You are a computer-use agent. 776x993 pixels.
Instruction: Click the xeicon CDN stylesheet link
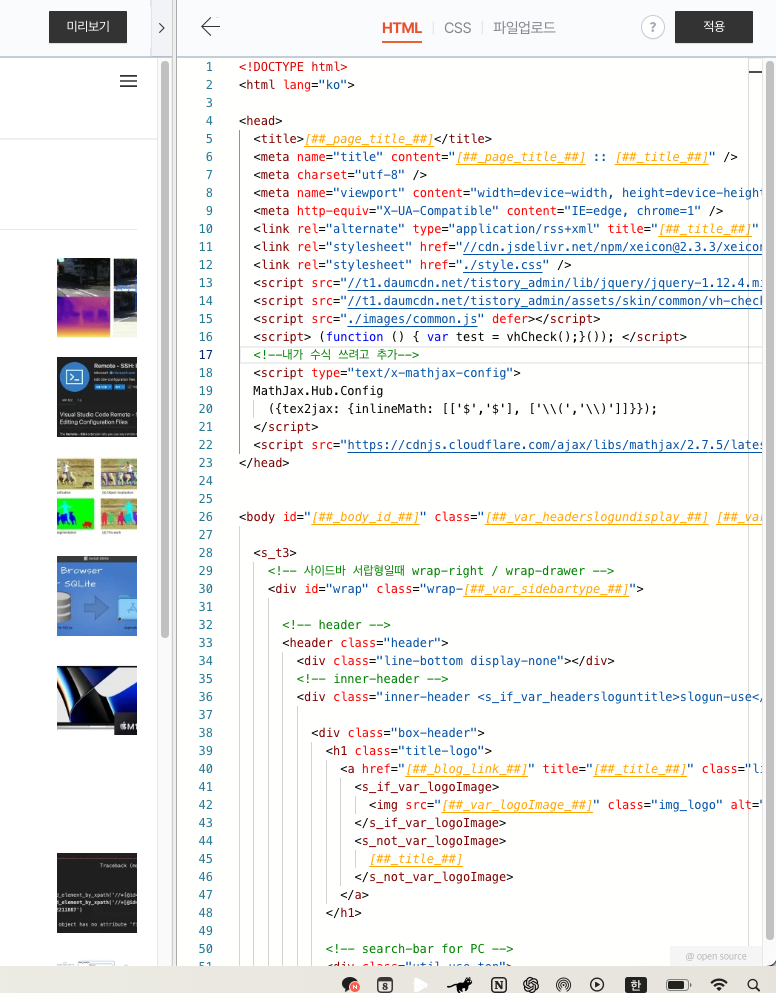[613, 247]
